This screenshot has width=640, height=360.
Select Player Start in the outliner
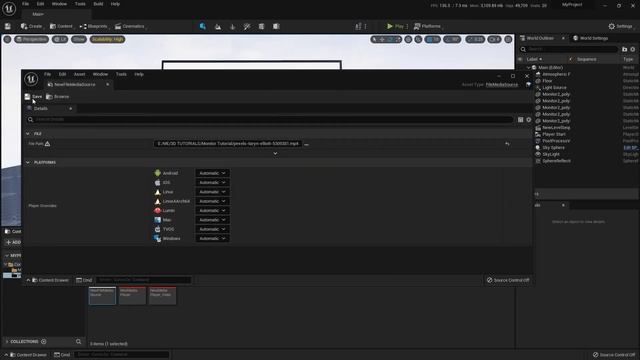click(x=553, y=134)
